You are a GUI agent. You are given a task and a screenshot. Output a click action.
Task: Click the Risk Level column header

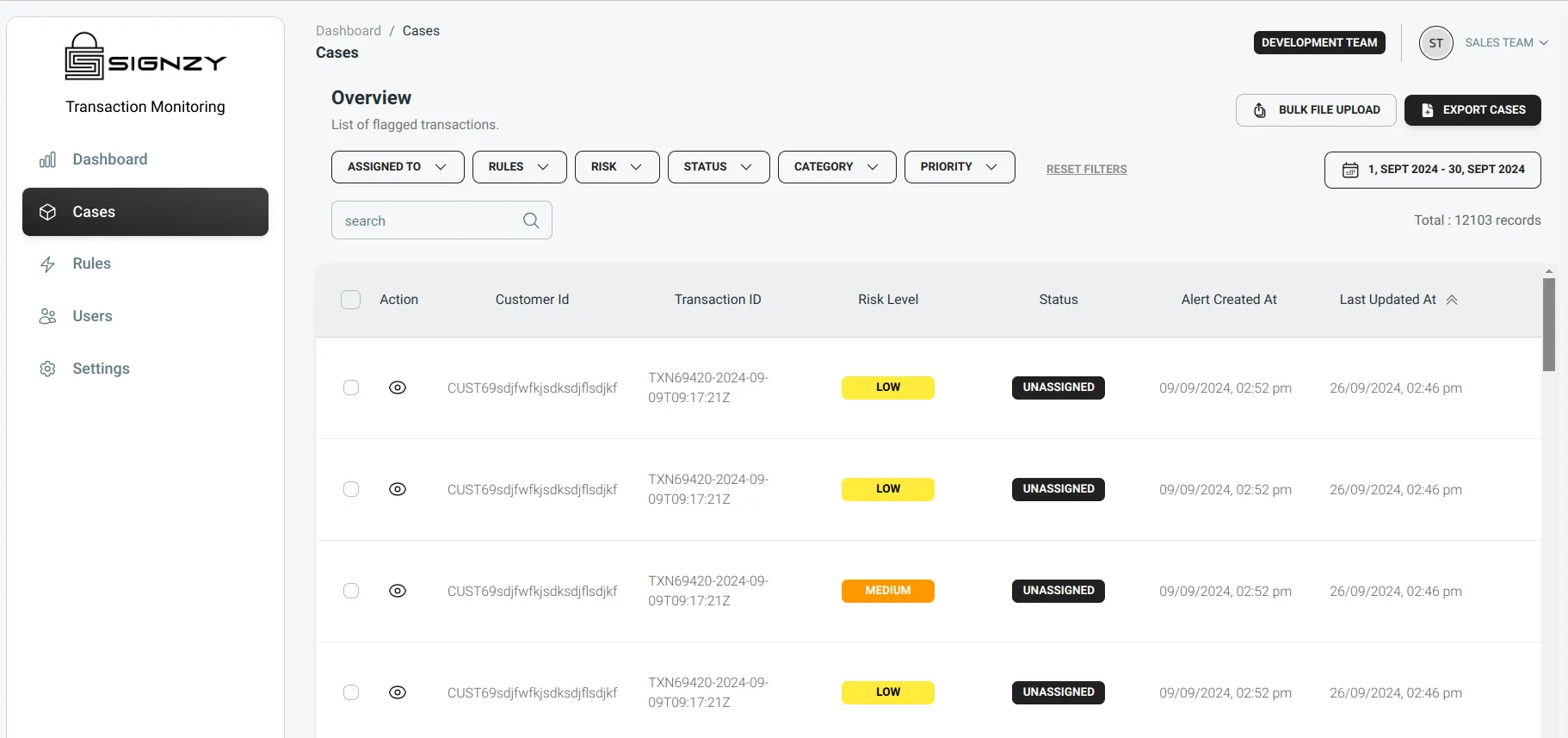(888, 300)
